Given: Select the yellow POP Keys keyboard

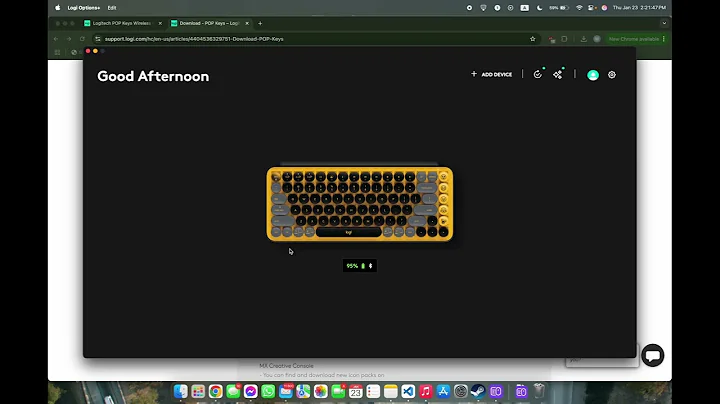Looking at the screenshot, I should point(360,204).
